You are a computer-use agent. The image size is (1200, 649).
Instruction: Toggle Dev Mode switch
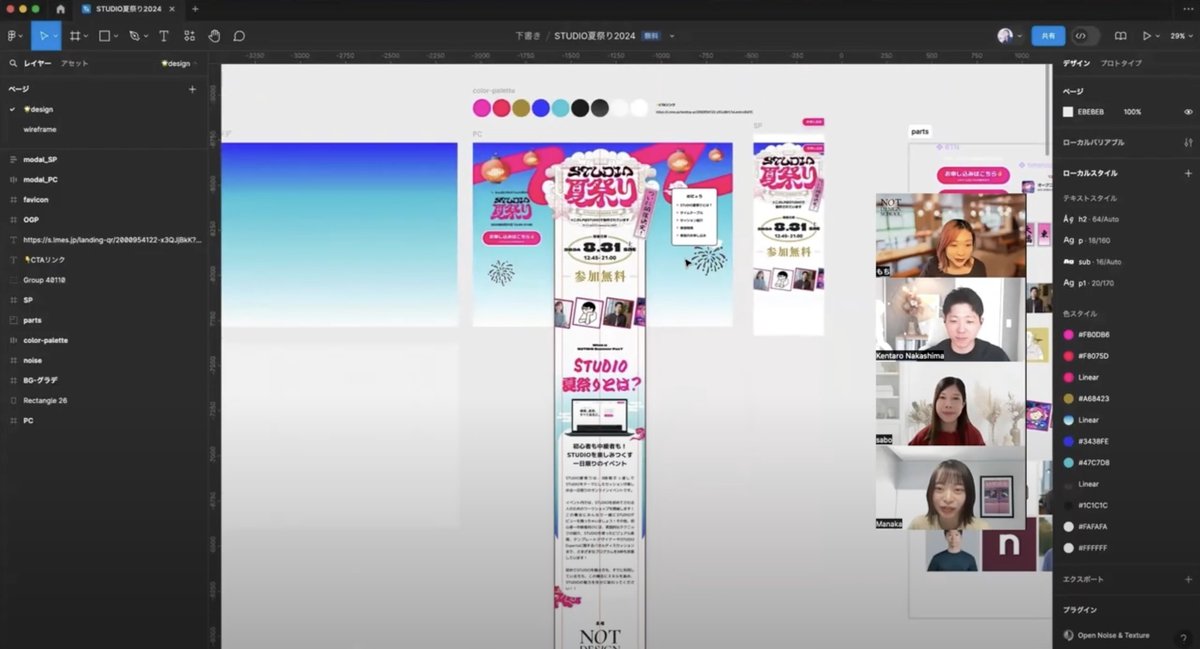[x=1084, y=36]
